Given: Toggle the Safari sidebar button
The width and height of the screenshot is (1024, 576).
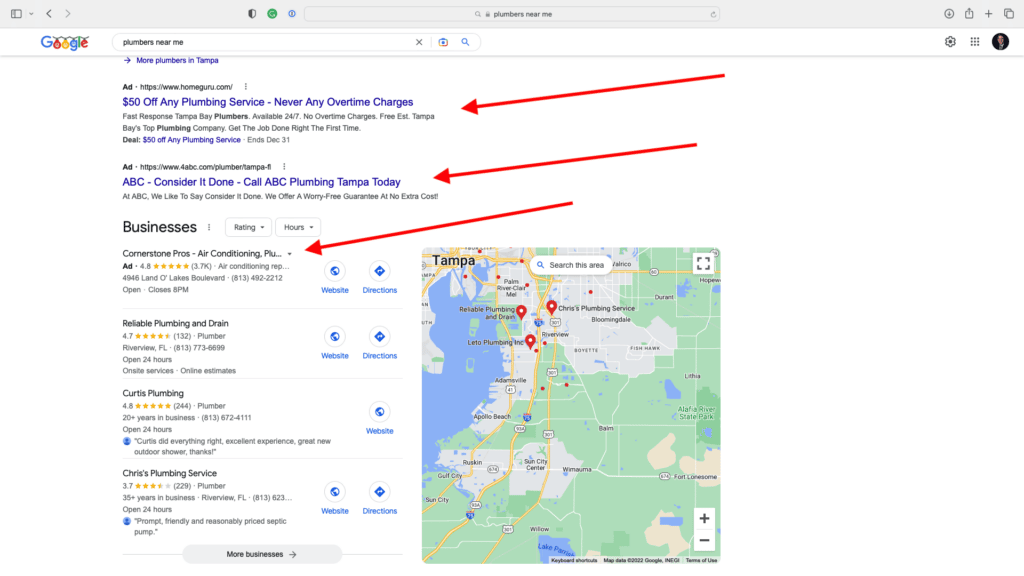Looking at the screenshot, I should [x=16, y=14].
